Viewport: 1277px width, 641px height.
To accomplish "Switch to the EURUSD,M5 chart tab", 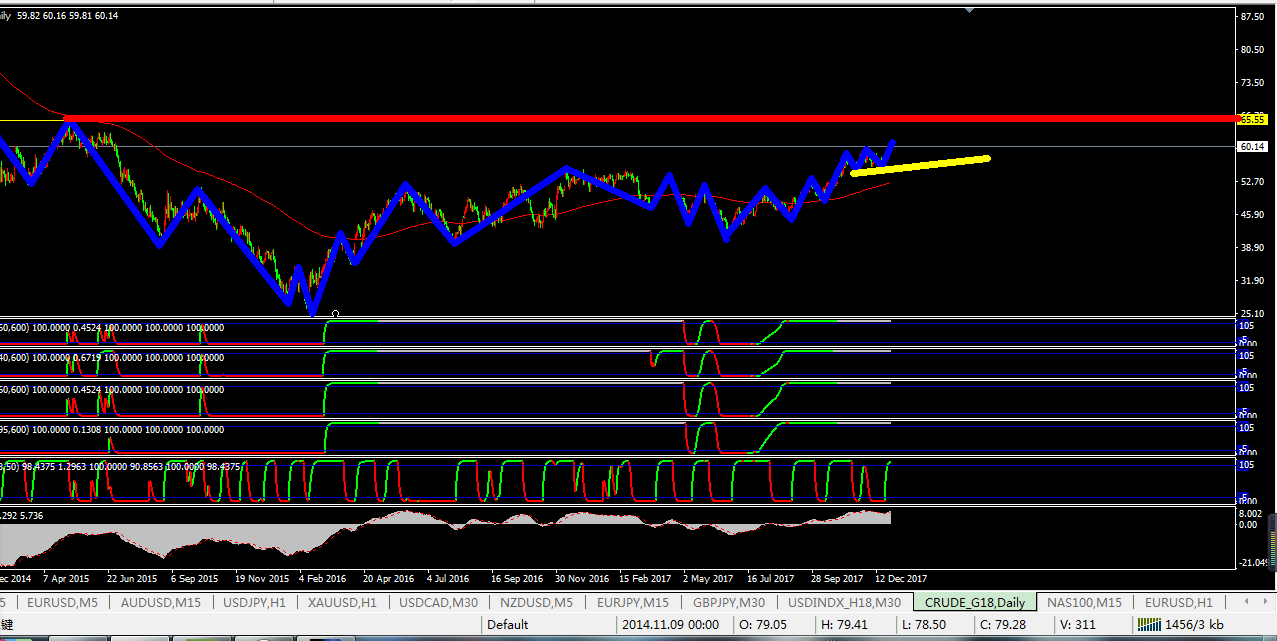I will point(62,603).
